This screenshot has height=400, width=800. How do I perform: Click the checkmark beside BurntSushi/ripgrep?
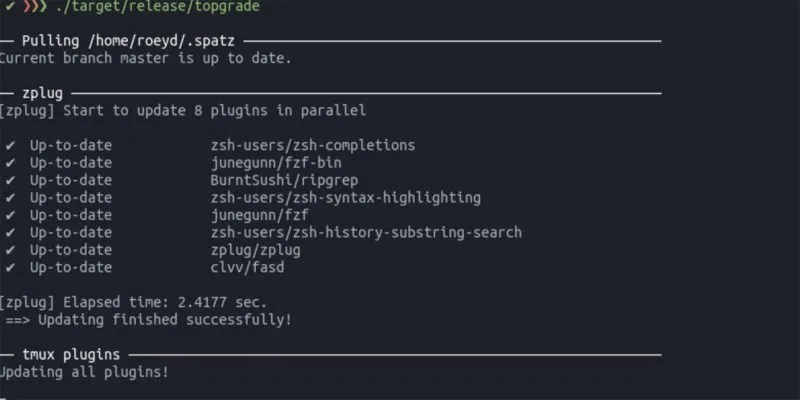[10, 180]
